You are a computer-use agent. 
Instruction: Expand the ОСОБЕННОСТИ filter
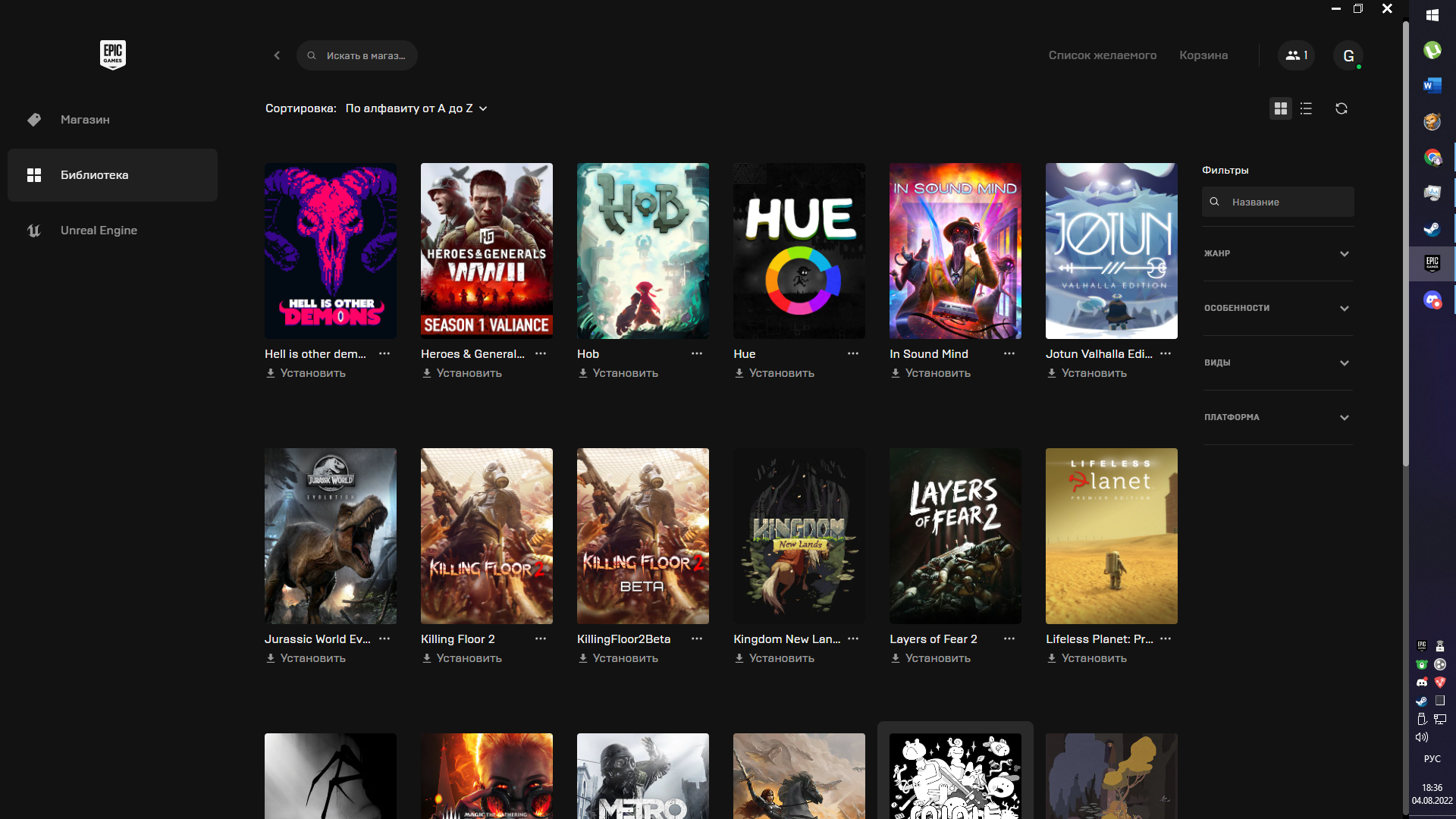[x=1278, y=308]
